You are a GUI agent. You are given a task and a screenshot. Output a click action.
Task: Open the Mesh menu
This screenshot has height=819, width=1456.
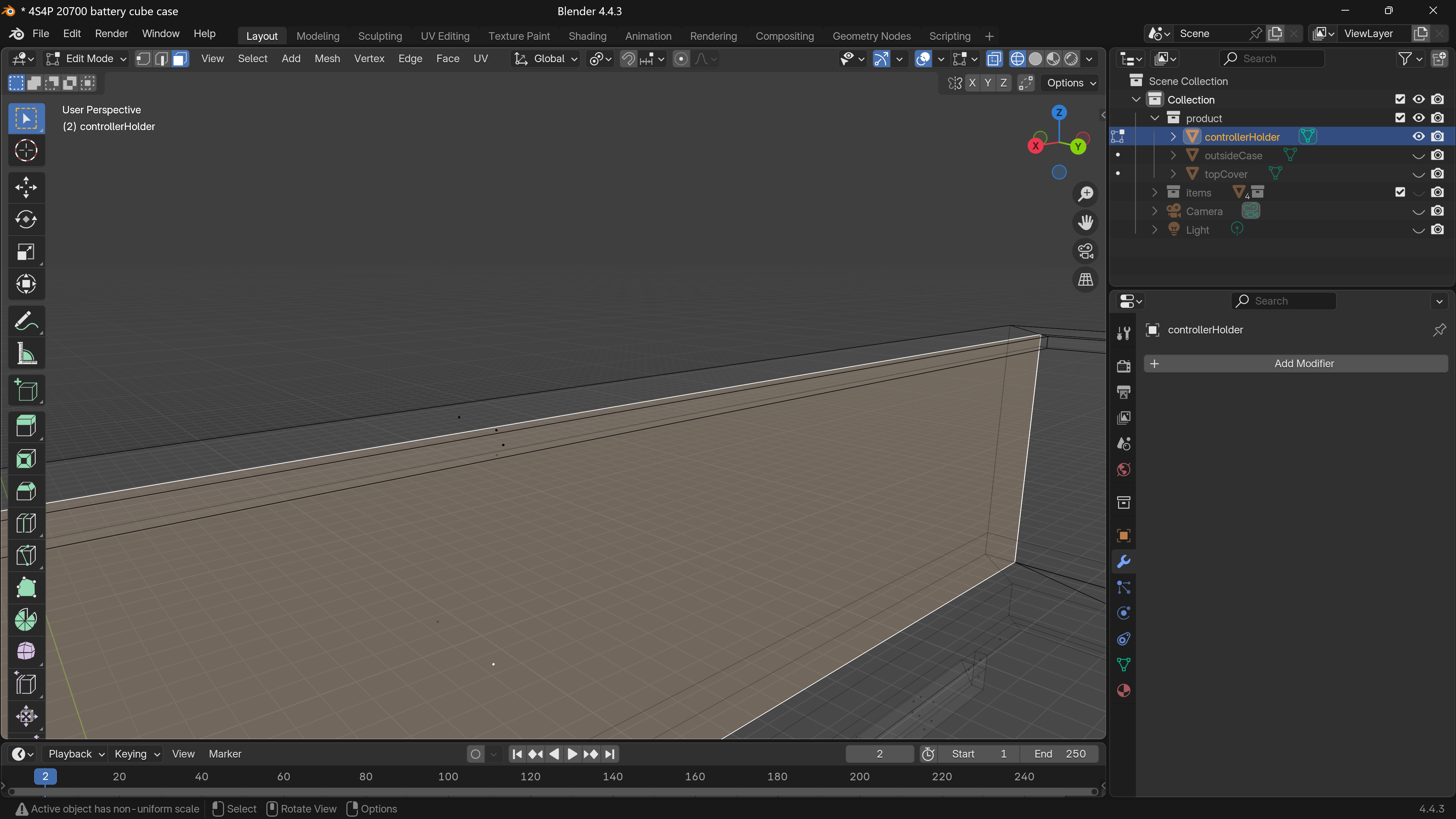(x=327, y=59)
